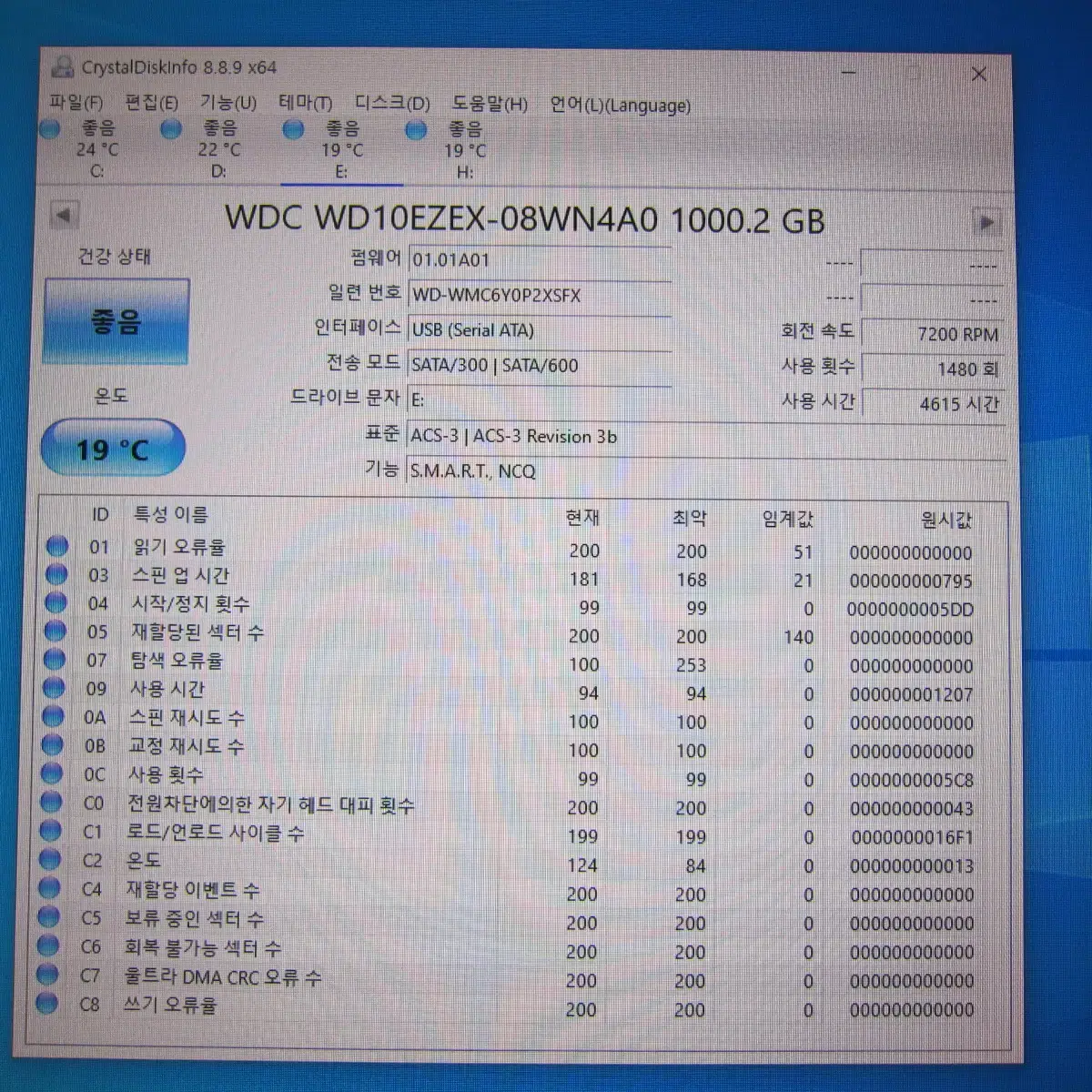Screen dimensions: 1092x1092
Task: Click the CrystalDiskInfo title bar icon
Action: 63,66
